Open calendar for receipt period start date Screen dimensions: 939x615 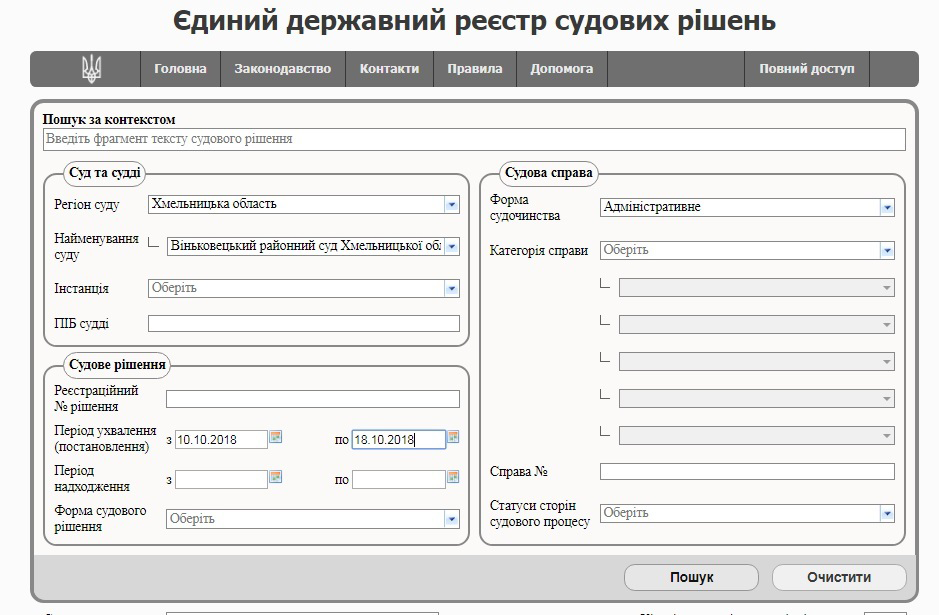[x=276, y=477]
